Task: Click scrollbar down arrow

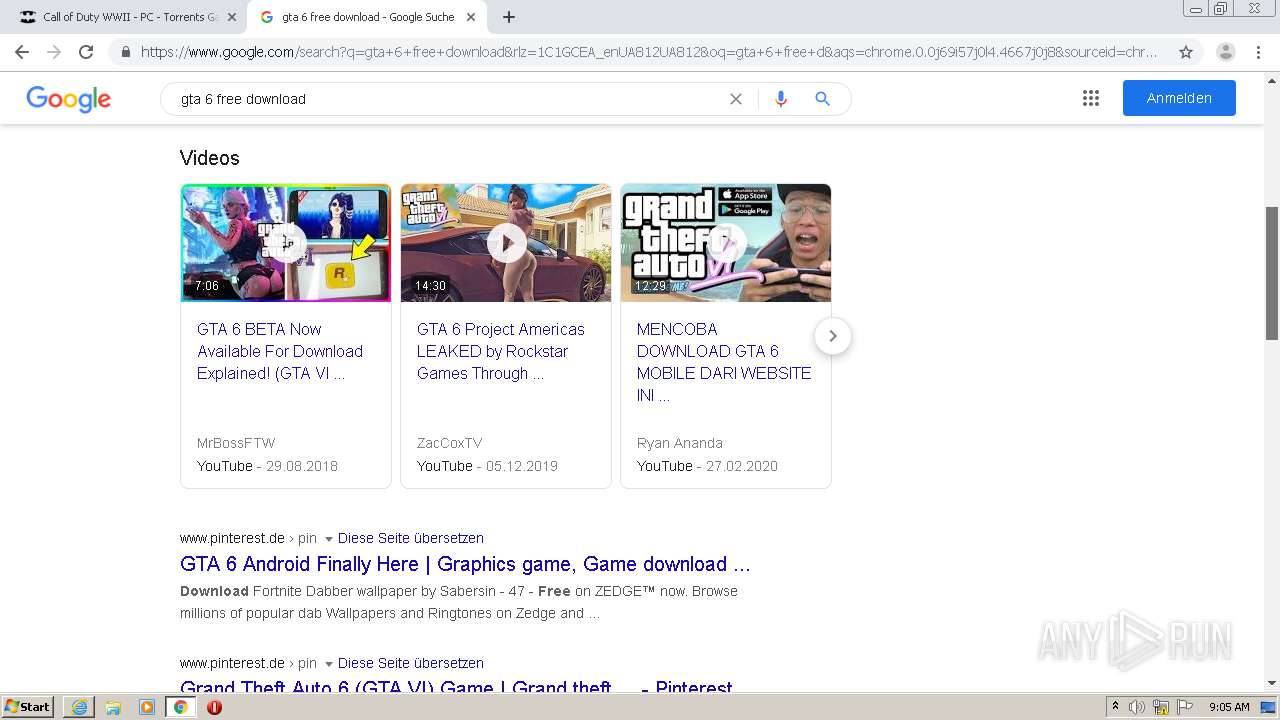Action: pos(1272,684)
